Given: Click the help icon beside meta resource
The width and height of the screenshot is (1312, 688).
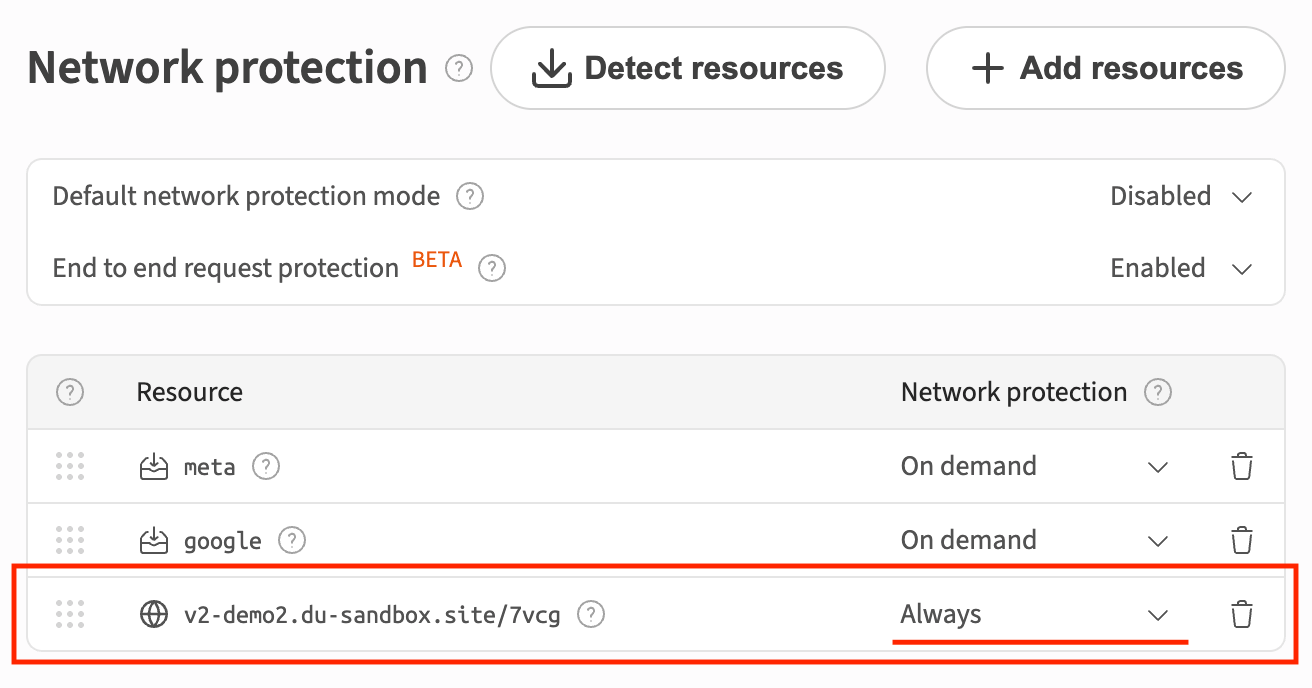Looking at the screenshot, I should pyautogui.click(x=266, y=466).
